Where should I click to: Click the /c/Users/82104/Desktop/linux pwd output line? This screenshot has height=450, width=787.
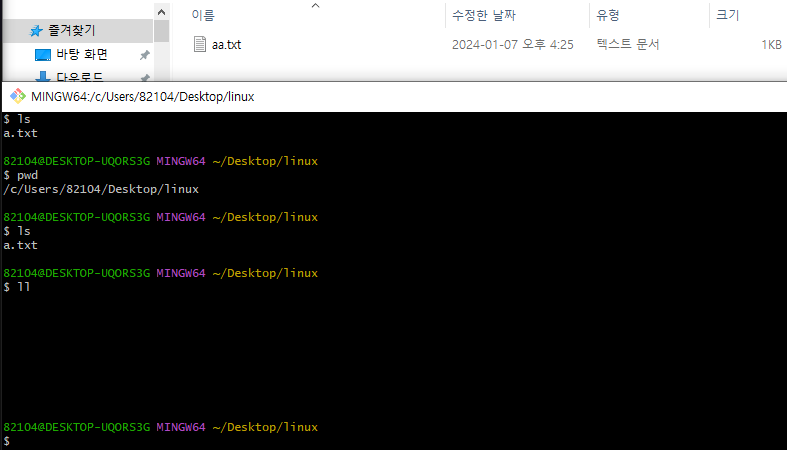click(101, 189)
